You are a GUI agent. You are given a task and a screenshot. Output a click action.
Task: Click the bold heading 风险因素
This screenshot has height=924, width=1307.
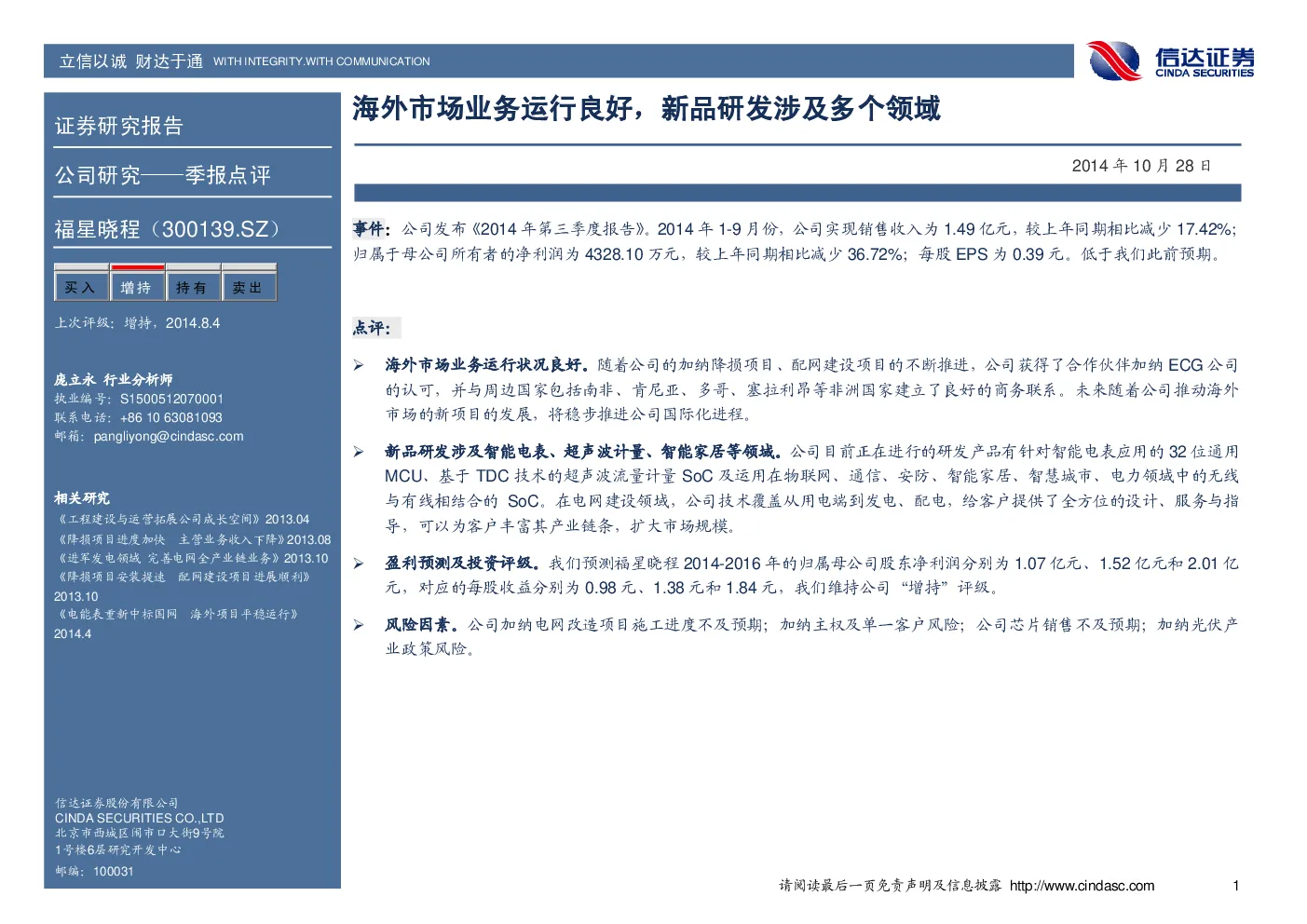[422, 625]
